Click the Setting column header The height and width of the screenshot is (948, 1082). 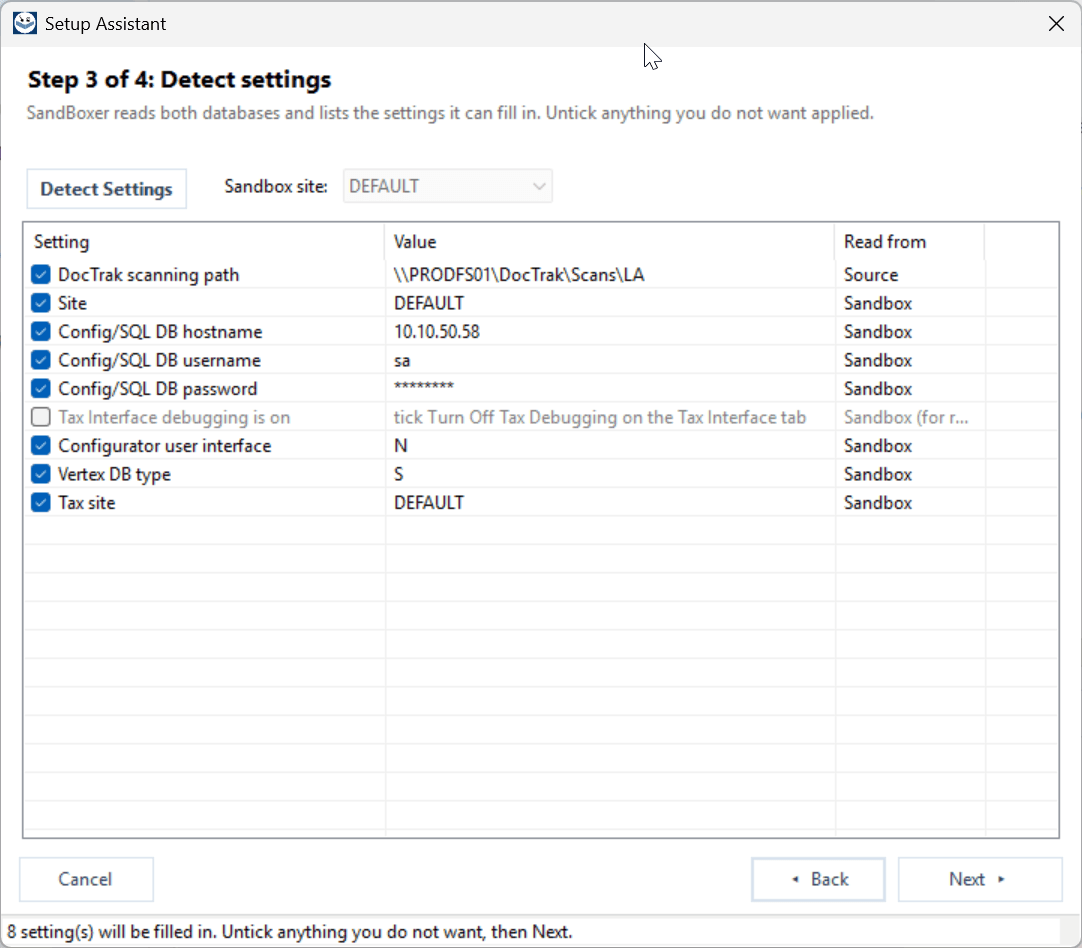pos(205,242)
